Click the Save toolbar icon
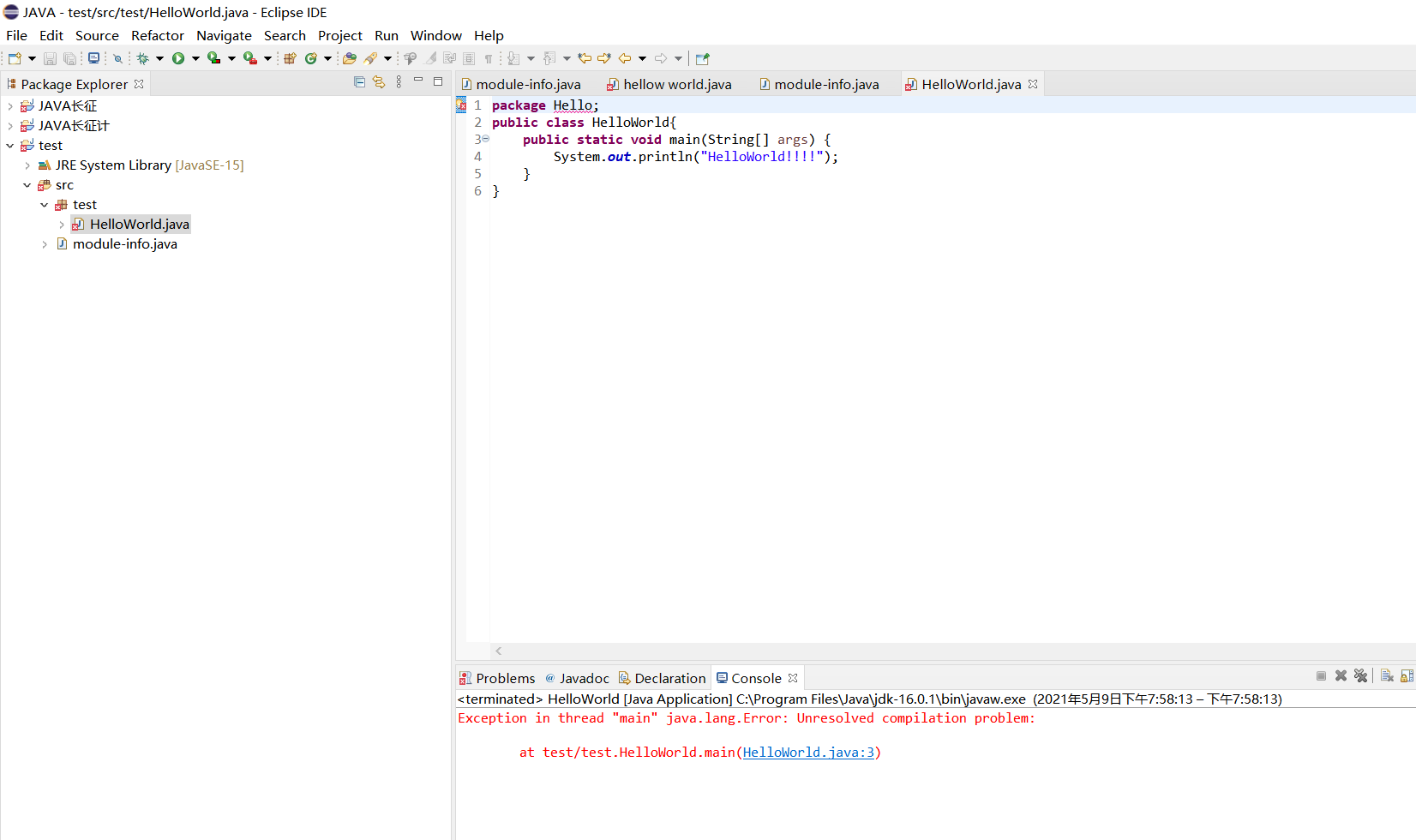1416x840 pixels. tap(50, 58)
